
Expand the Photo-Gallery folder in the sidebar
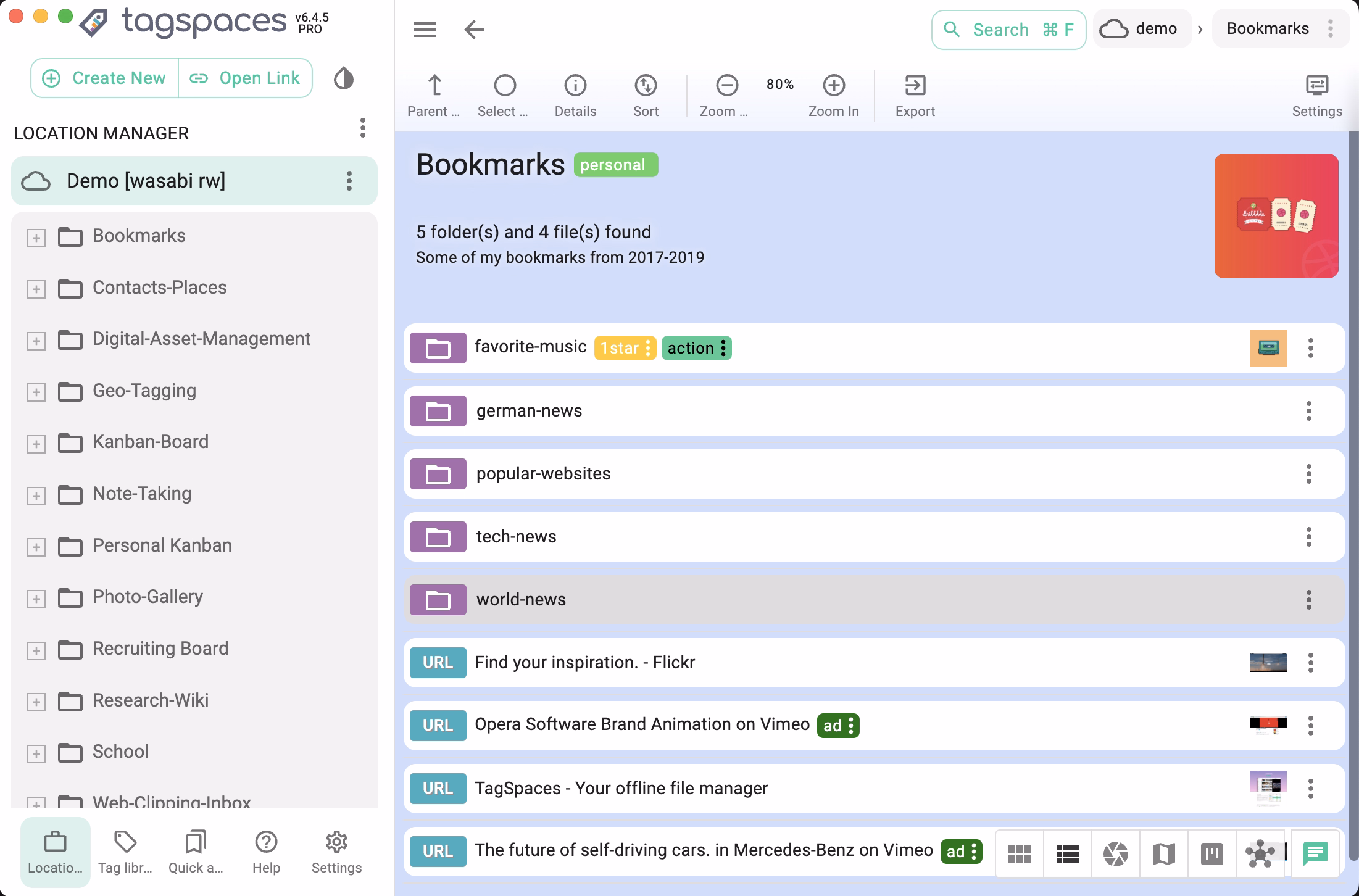[x=37, y=598]
